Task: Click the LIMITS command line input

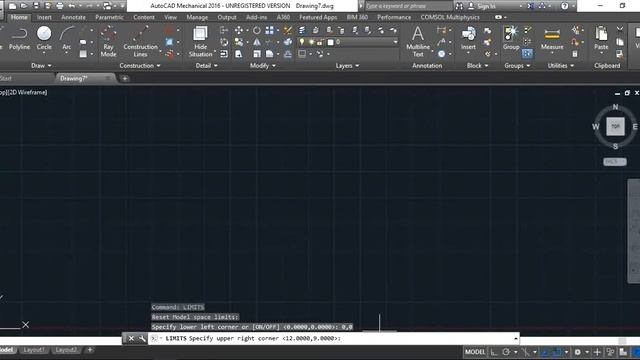Action: click(333, 338)
